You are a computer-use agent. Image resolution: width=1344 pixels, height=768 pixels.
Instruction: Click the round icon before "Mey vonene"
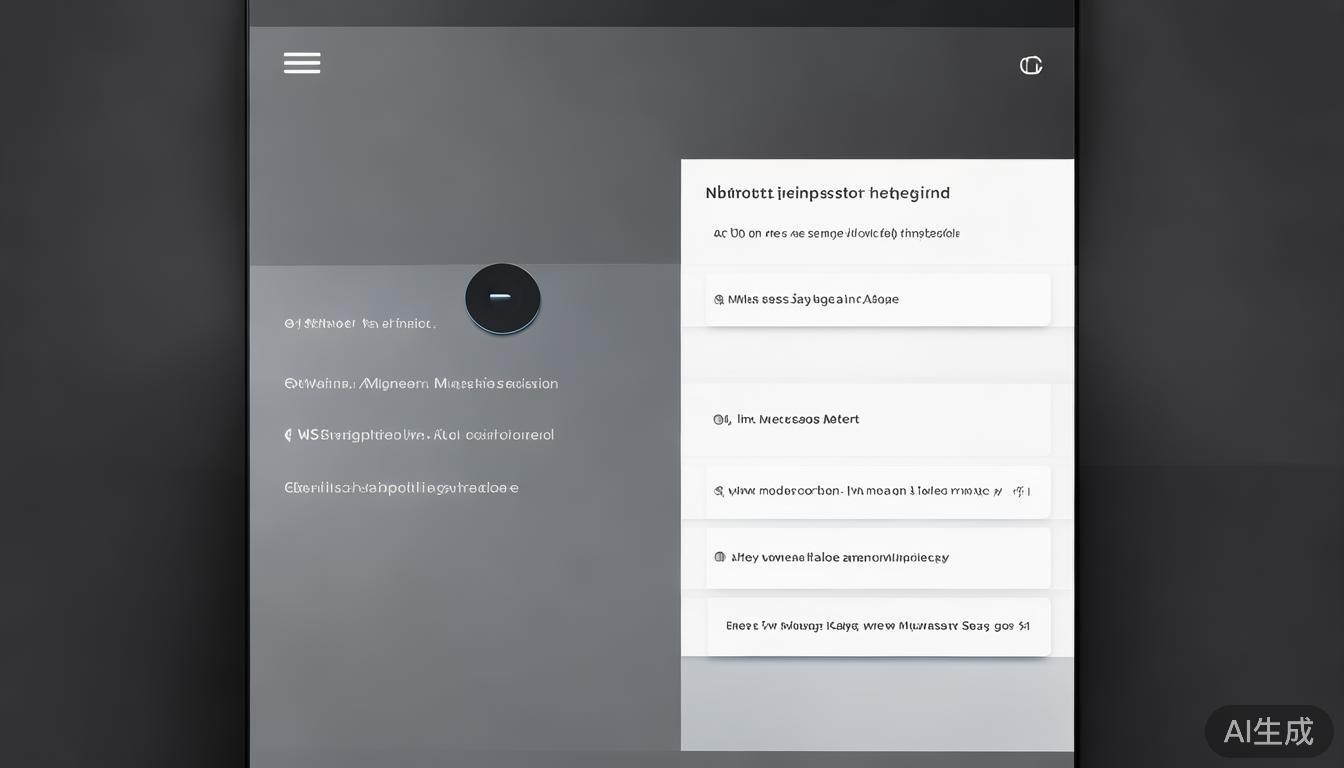coord(720,557)
